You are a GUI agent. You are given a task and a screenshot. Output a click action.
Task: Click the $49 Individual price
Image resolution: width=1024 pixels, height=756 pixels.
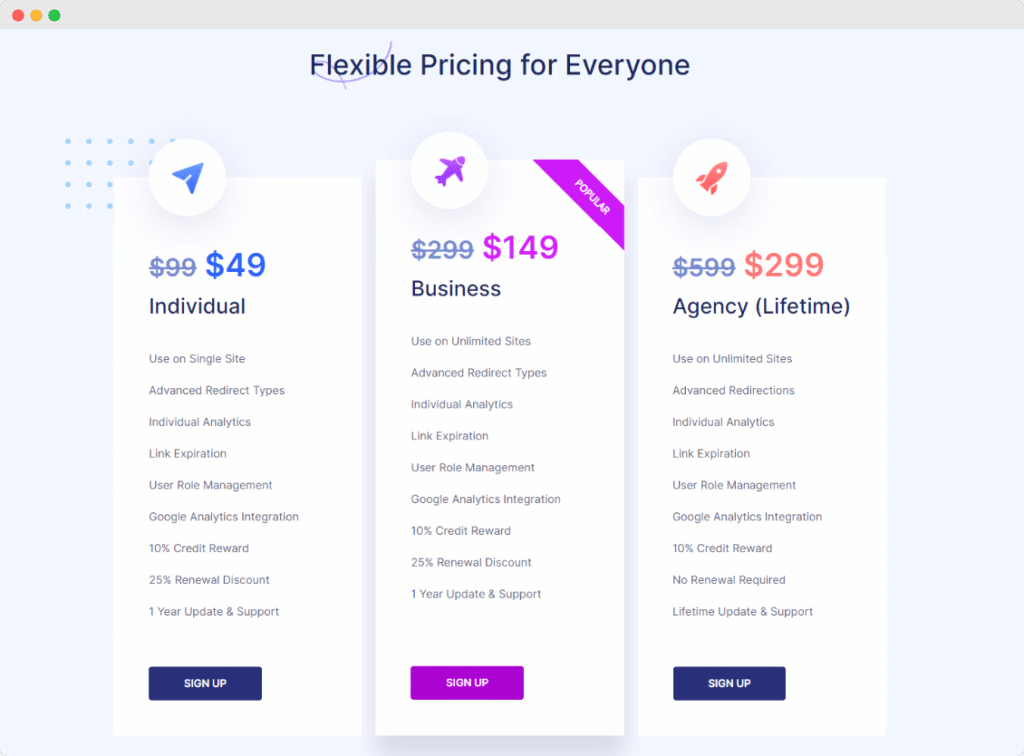point(236,265)
